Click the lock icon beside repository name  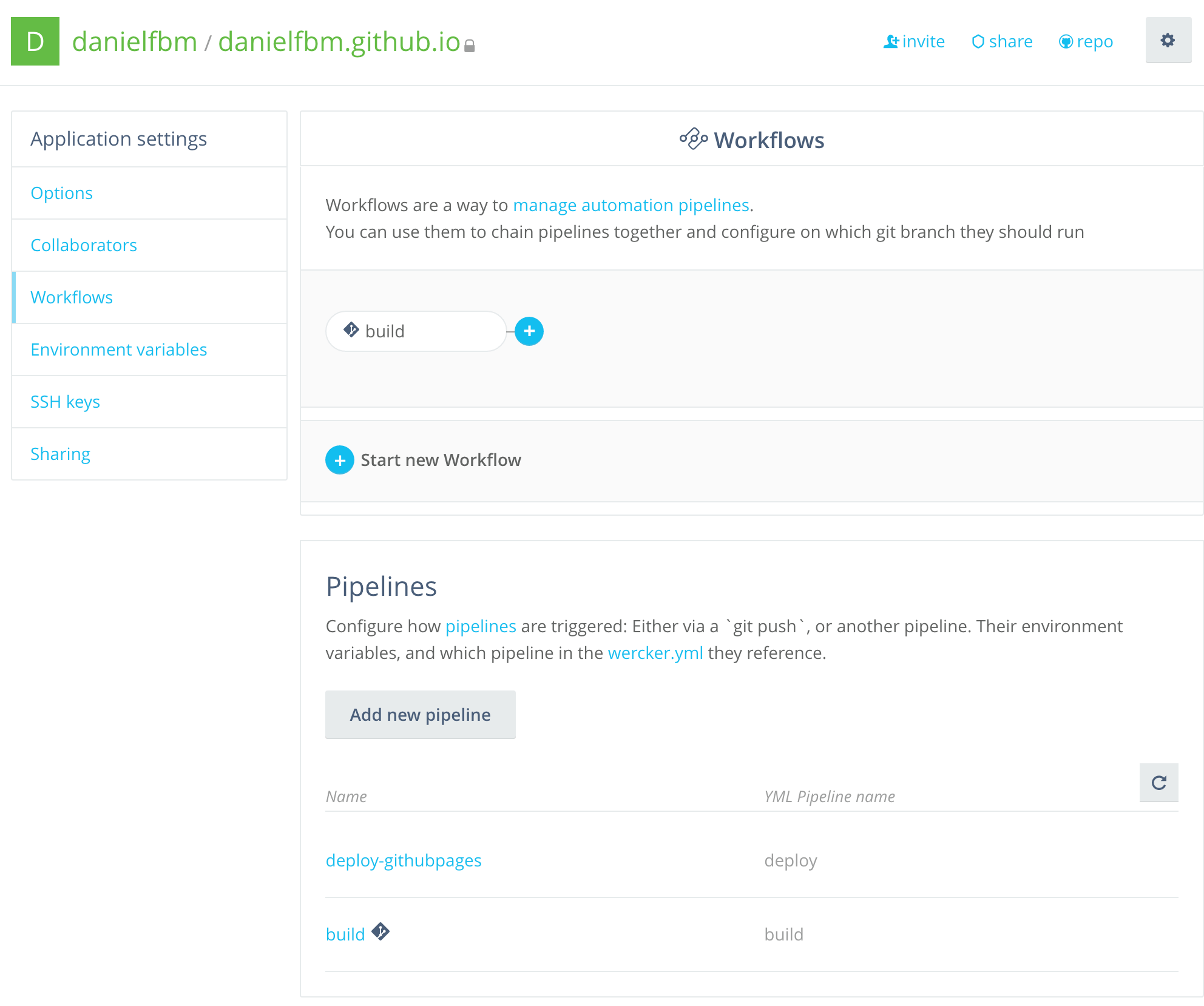tap(469, 46)
